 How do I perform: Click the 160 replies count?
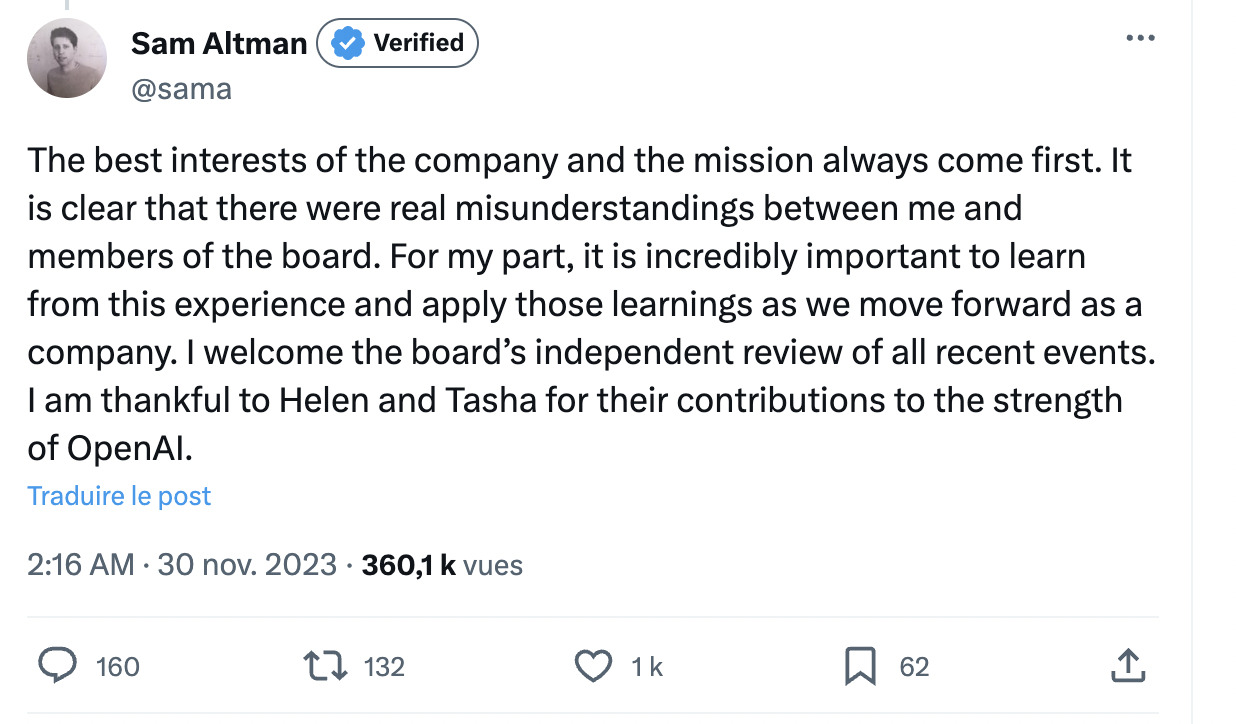(117, 667)
